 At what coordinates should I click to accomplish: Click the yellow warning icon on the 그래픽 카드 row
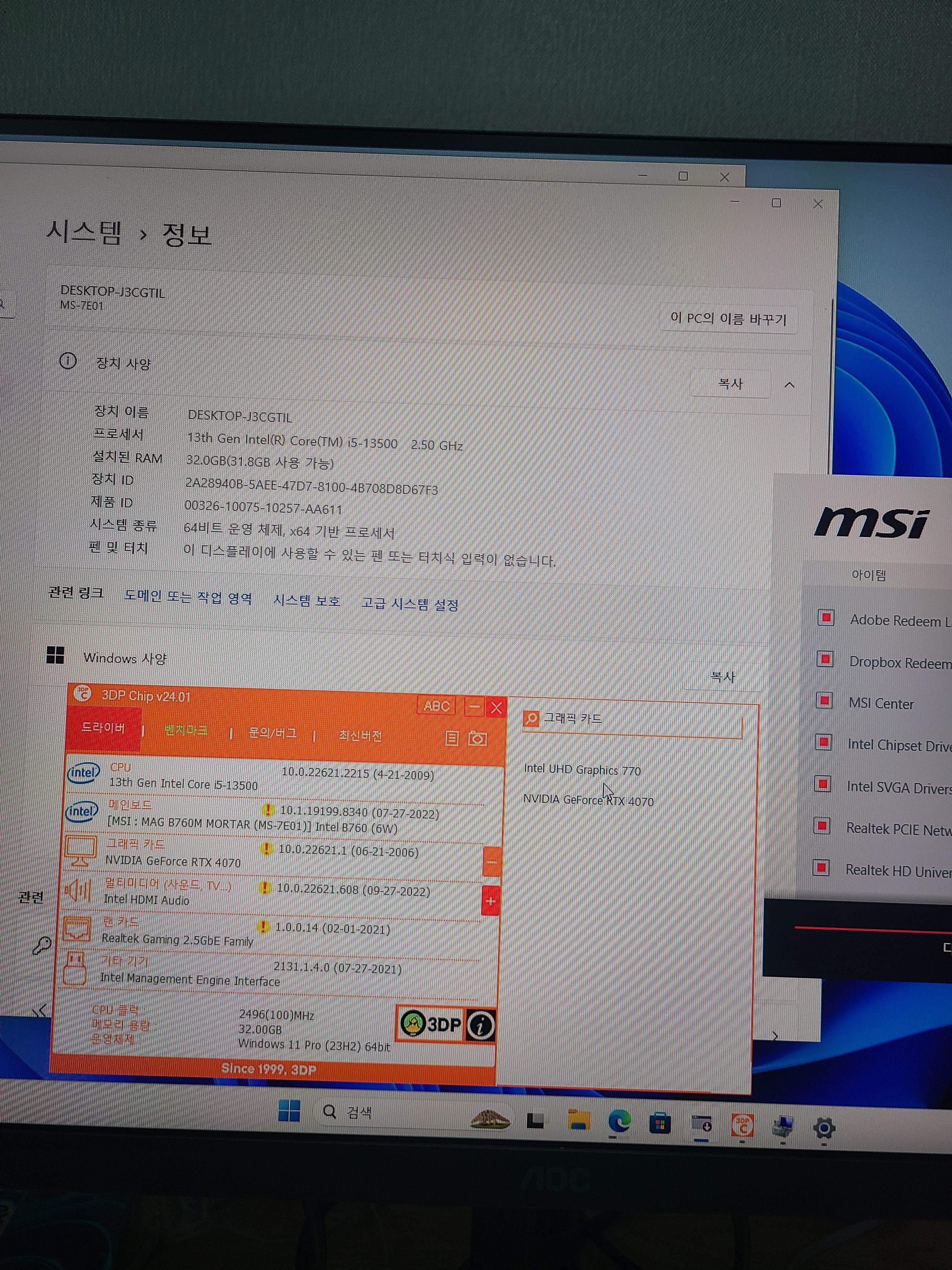click(266, 849)
